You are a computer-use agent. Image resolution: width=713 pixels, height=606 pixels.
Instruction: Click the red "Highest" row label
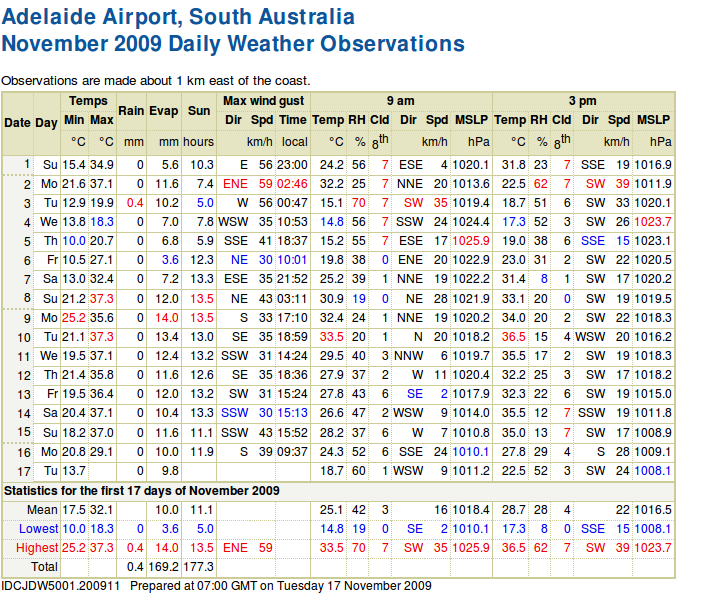coord(37,548)
